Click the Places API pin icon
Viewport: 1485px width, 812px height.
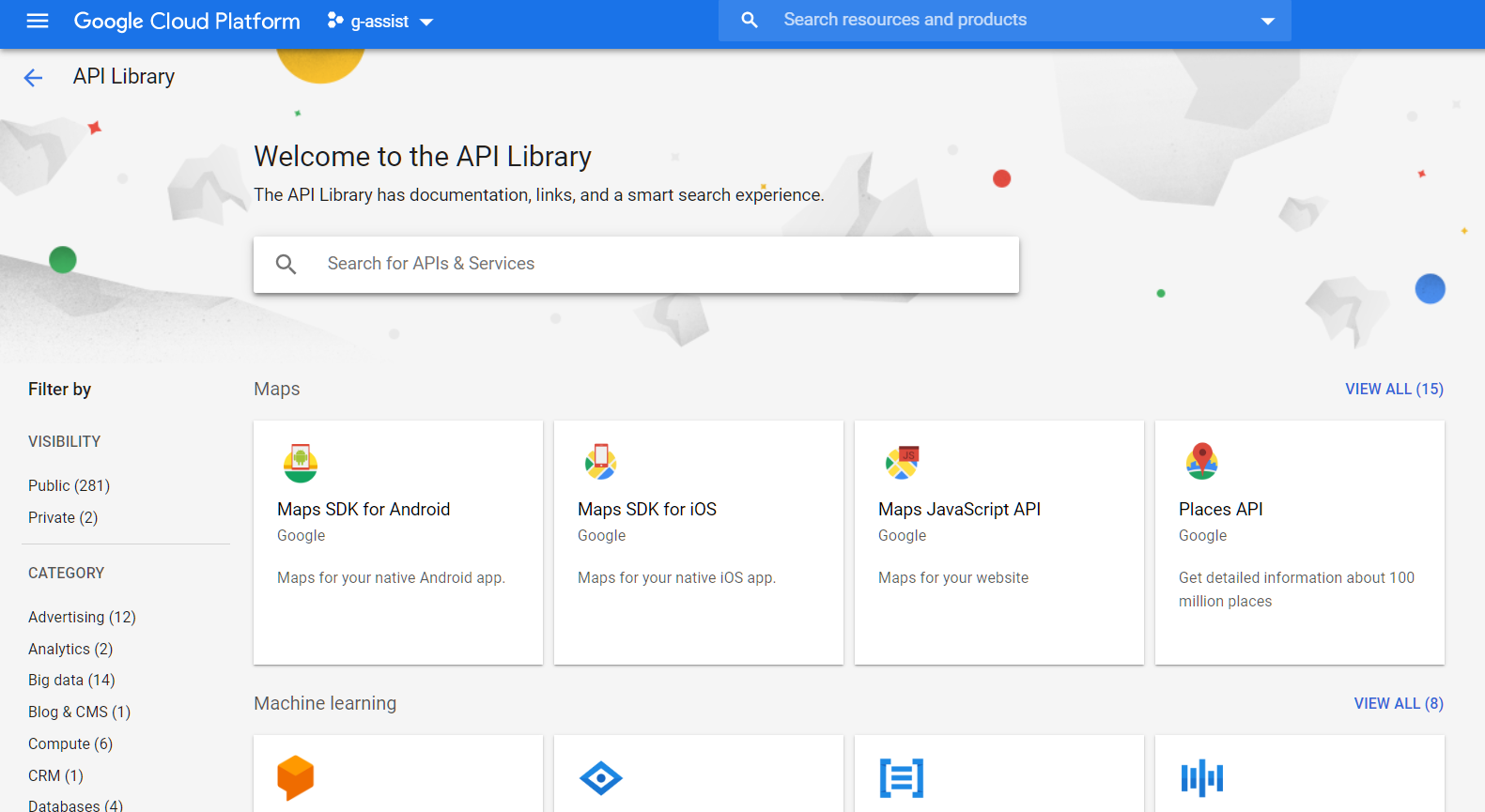tap(1202, 461)
